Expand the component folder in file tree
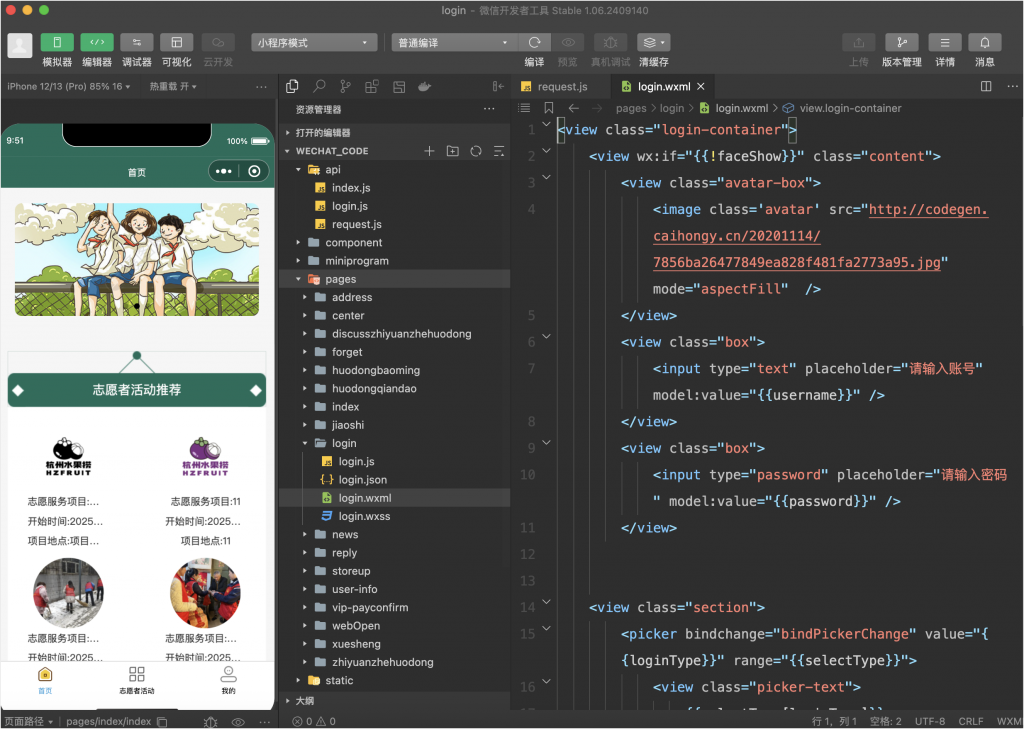This screenshot has width=1024, height=729. (x=353, y=242)
